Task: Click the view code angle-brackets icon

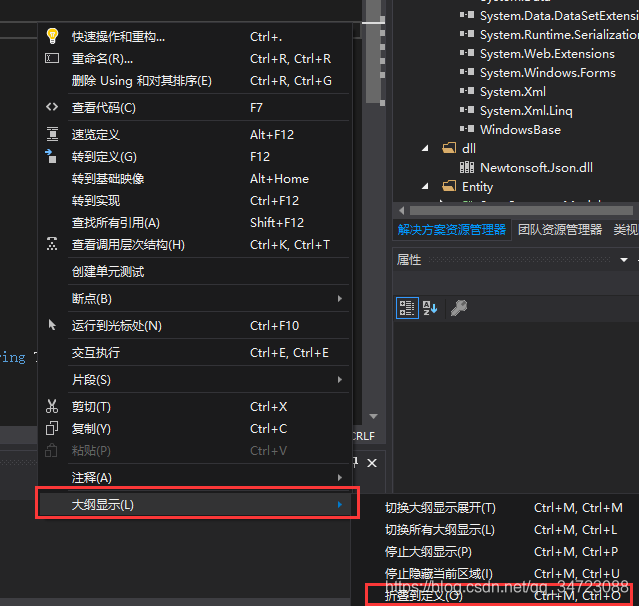Action: tap(52, 107)
